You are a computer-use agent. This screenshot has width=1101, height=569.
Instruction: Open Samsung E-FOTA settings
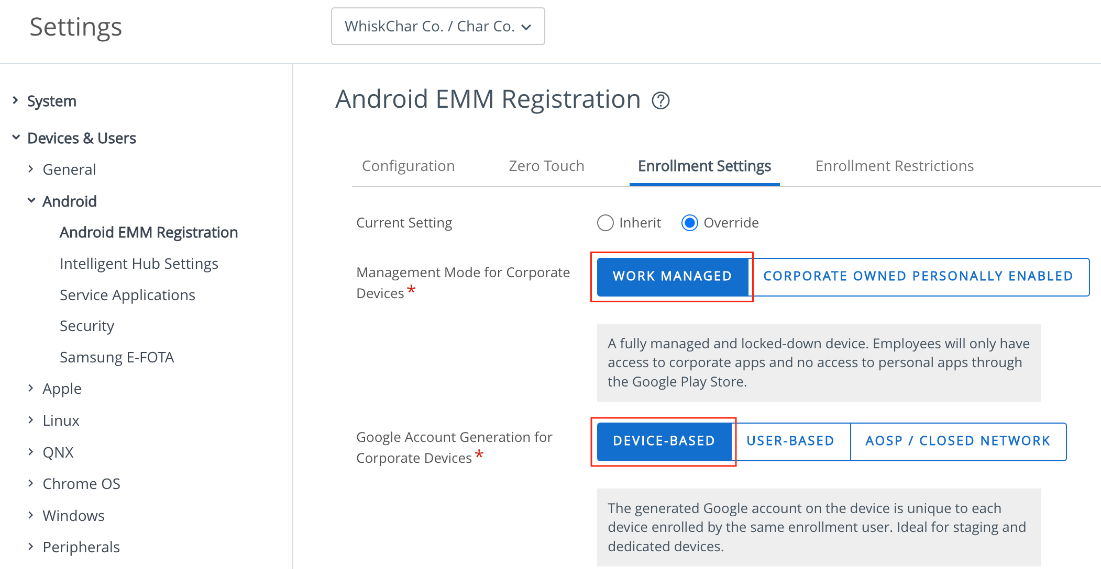click(x=117, y=357)
